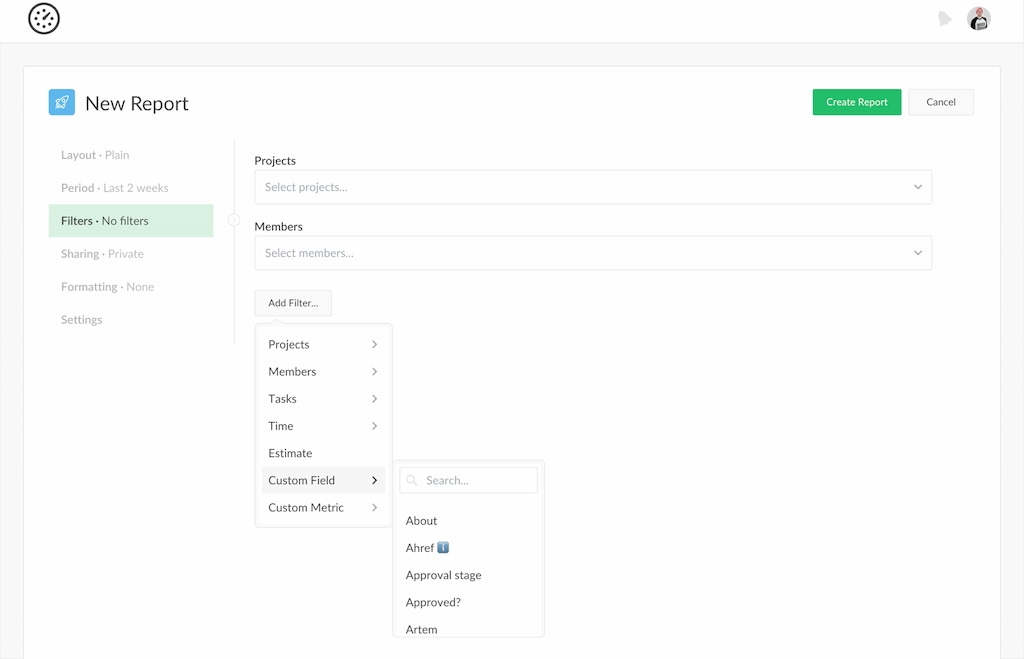Choose Tasks in the filter menu
The height and width of the screenshot is (659, 1024).
(283, 399)
